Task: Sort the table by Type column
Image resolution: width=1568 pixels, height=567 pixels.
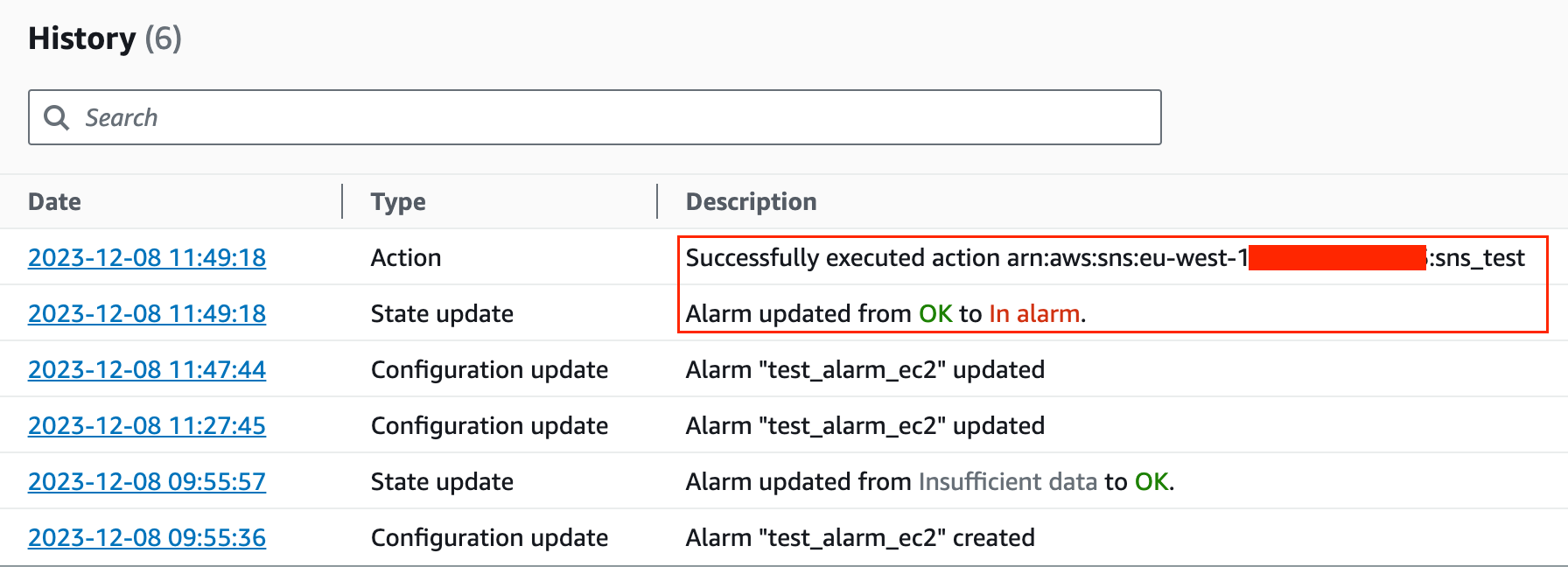Action: tap(398, 201)
